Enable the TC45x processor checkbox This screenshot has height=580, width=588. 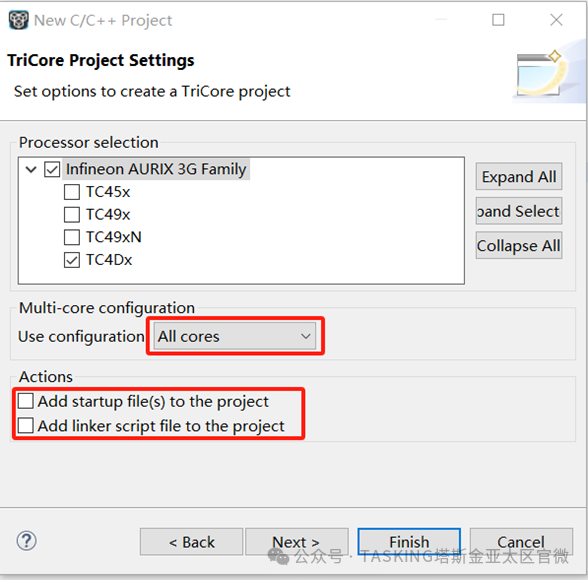pyautogui.click(x=72, y=192)
